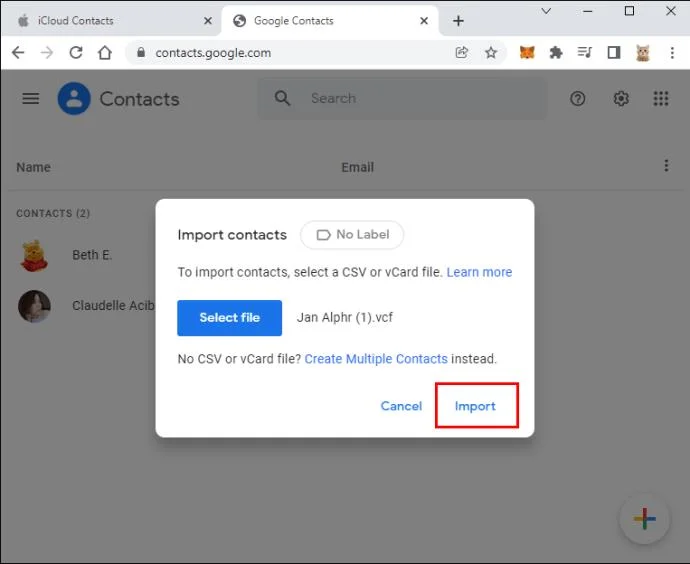Share this page from address bar

pyautogui.click(x=461, y=53)
